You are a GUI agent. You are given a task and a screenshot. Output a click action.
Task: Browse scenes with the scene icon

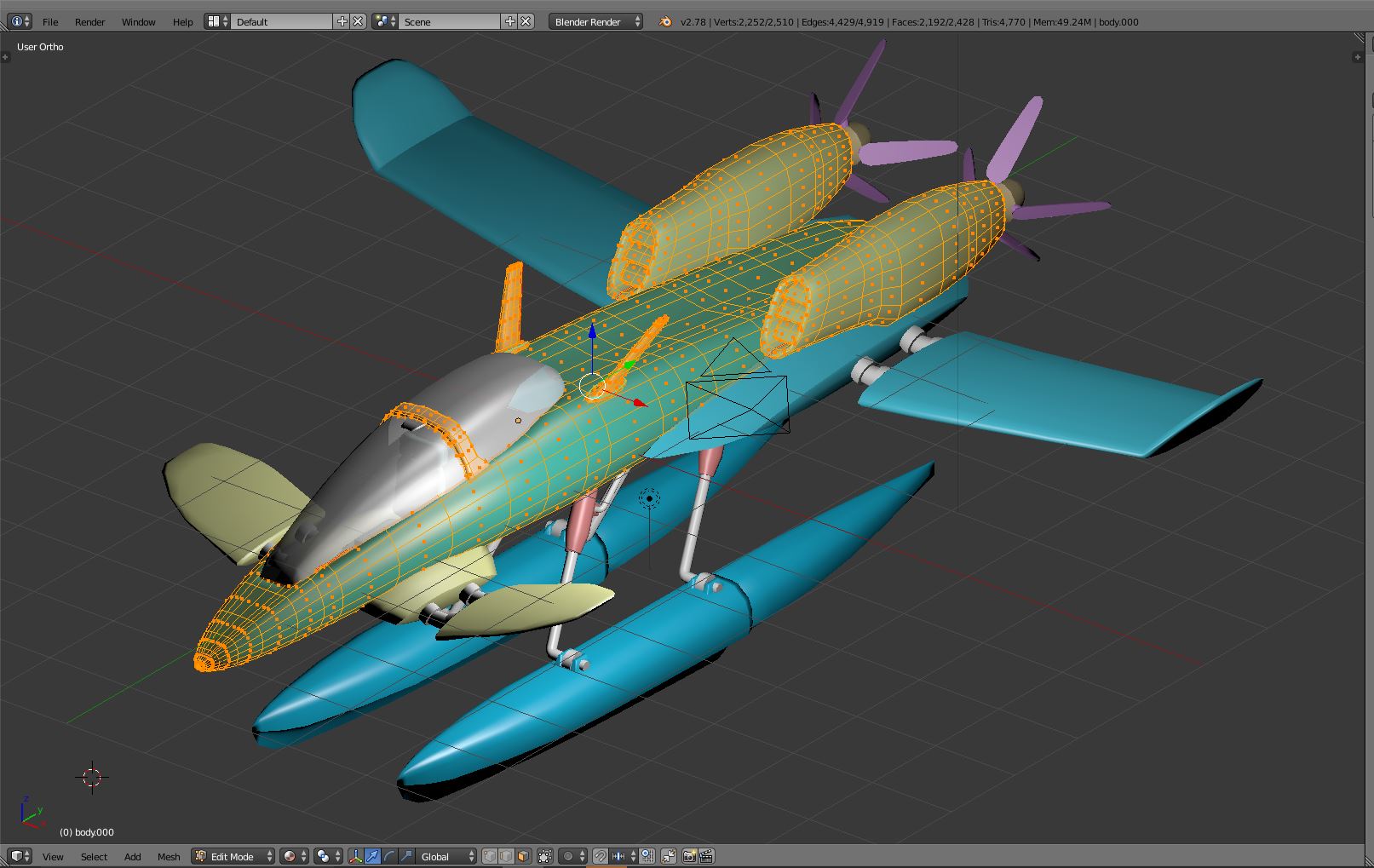(385, 22)
